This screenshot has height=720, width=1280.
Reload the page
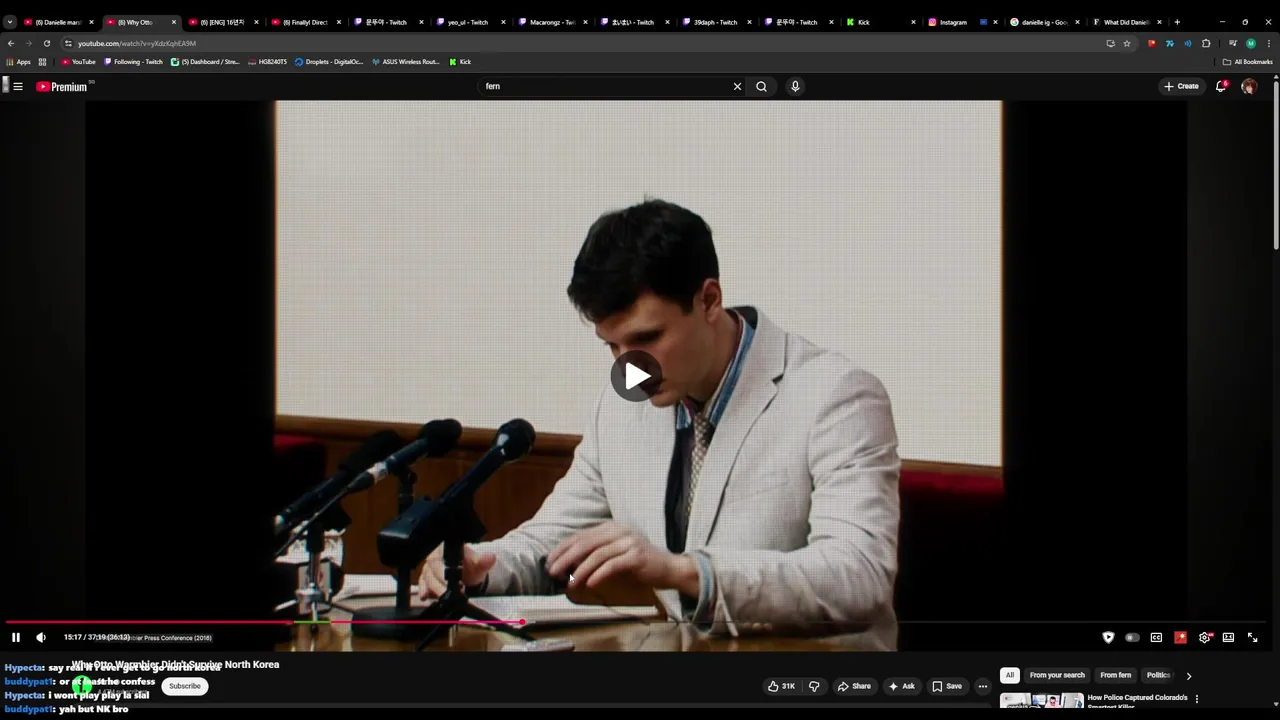[46, 43]
